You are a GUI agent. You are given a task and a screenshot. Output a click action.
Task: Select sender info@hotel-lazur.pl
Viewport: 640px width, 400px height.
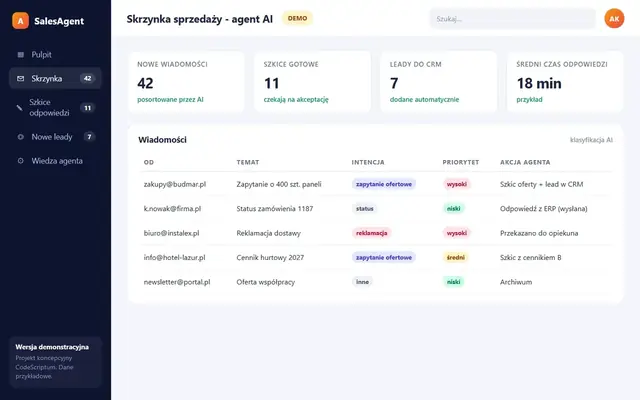(x=174, y=258)
